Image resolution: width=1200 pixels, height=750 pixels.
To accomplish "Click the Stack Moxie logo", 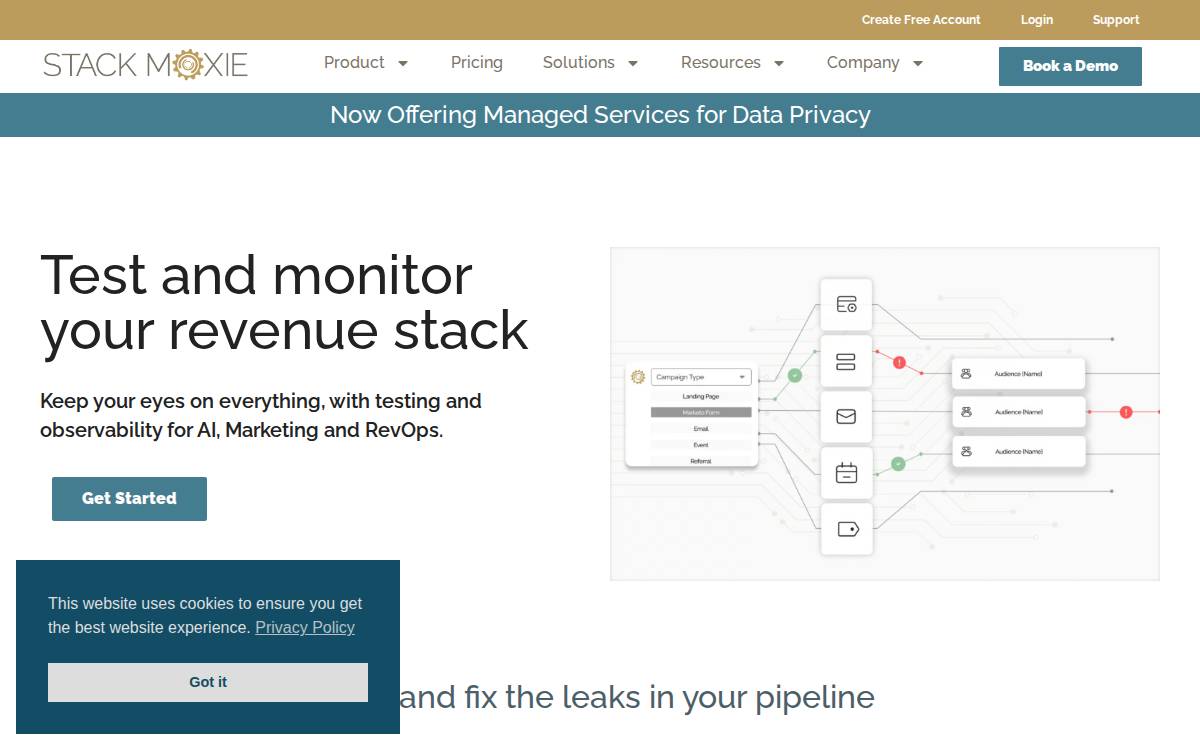I will [x=145, y=65].
